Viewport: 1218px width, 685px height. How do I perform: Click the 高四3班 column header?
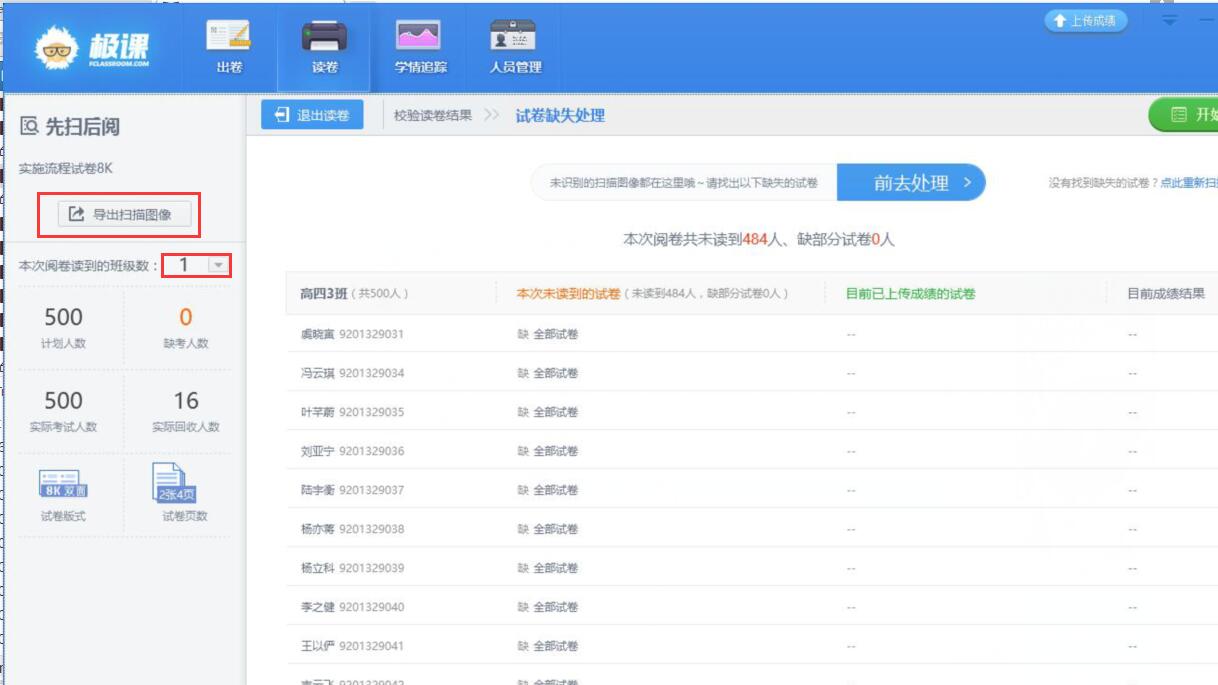point(354,294)
